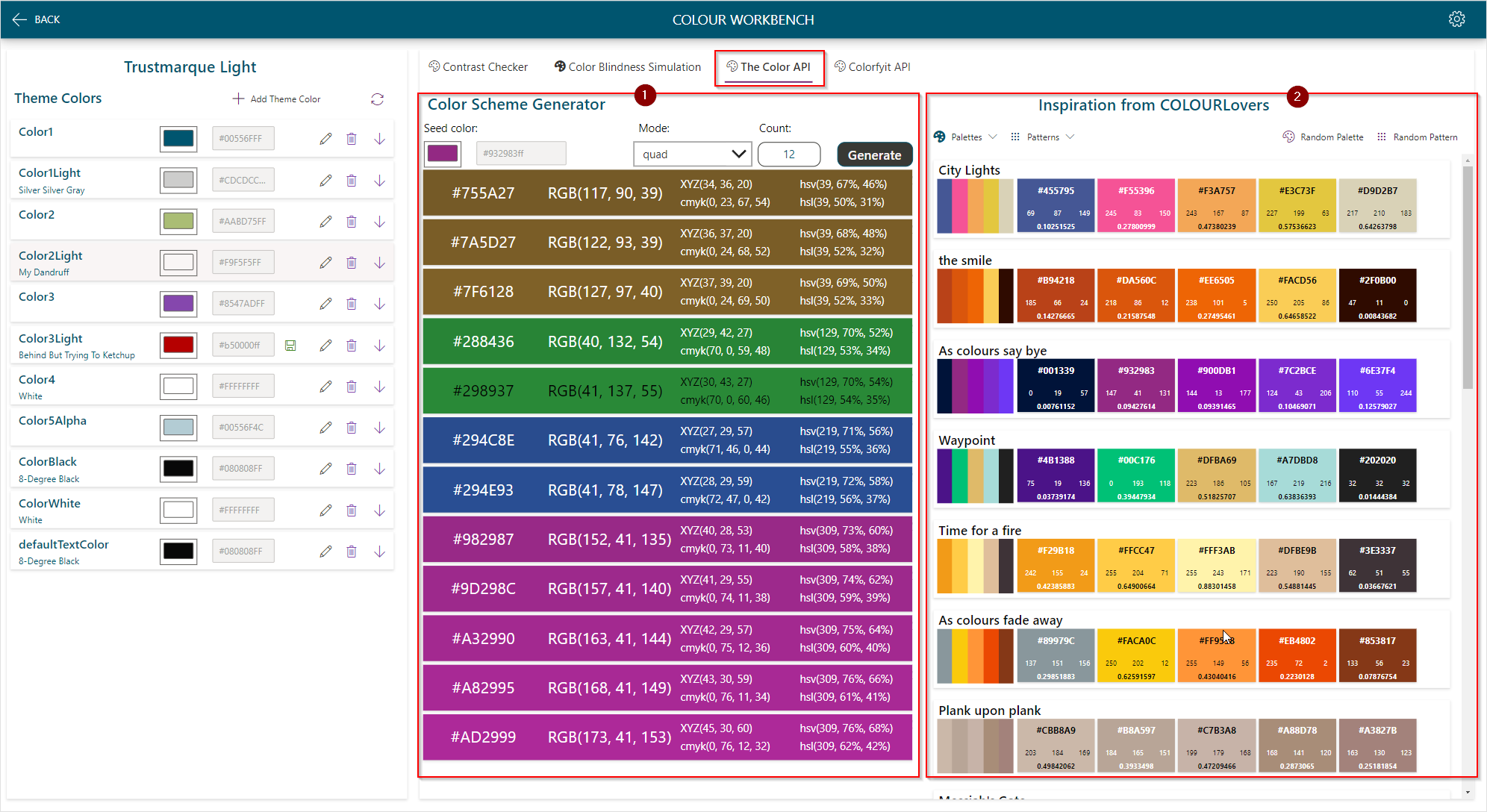The image size is (1487, 812).
Task: Delete Color1 using the trash icon
Action: pos(352,139)
